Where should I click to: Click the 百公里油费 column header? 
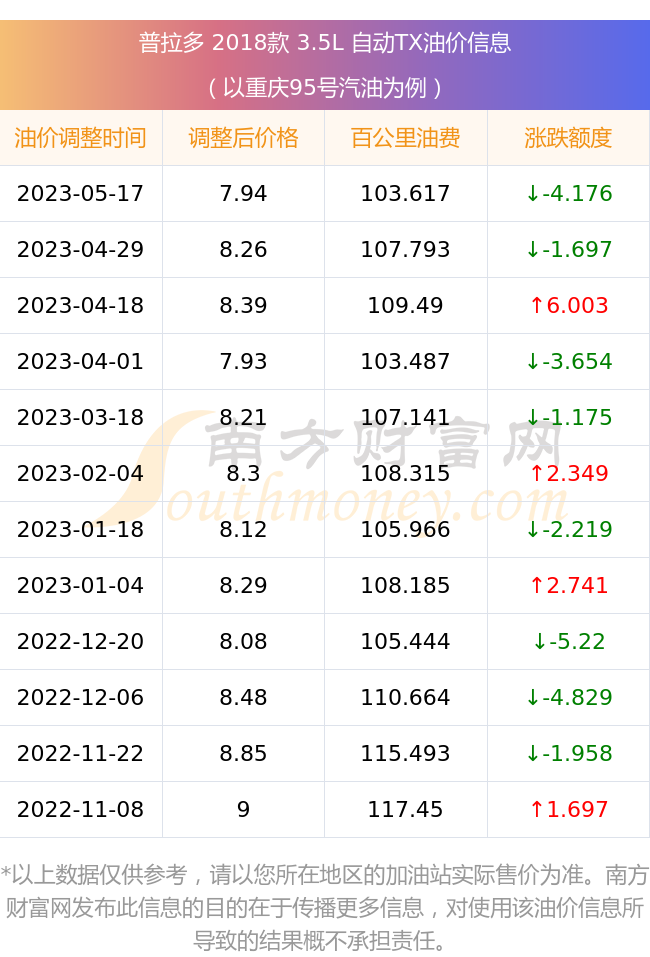(406, 138)
